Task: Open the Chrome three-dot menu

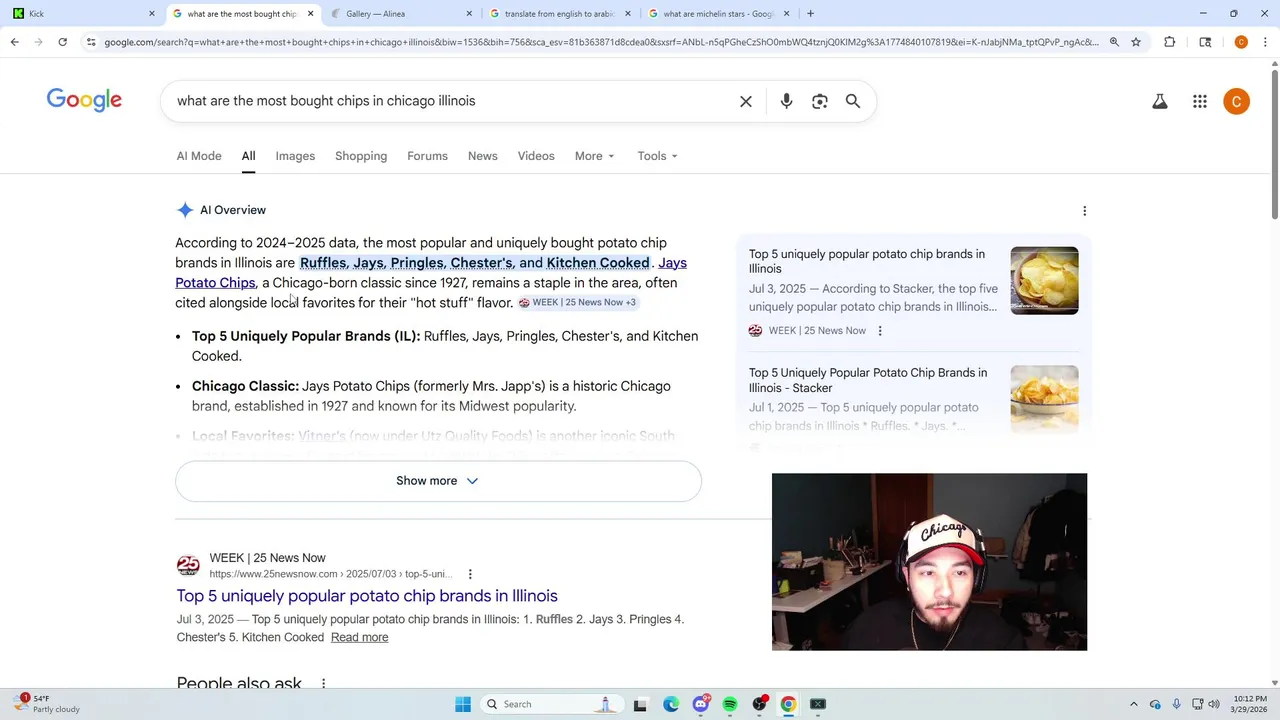Action: tap(1266, 42)
